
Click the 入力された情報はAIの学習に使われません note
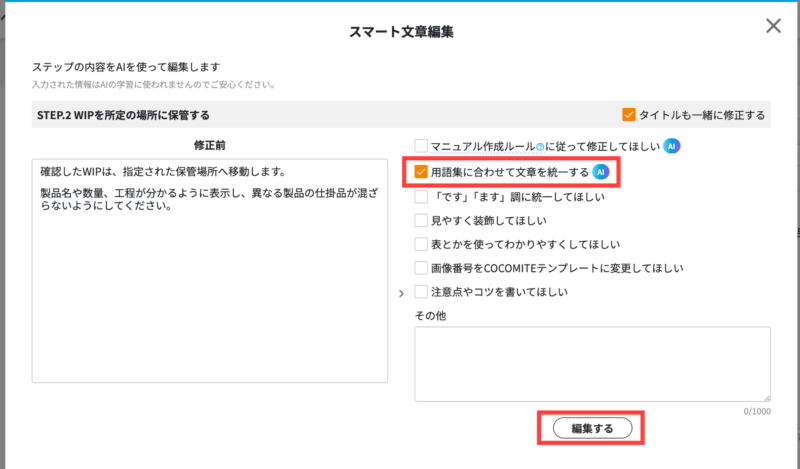[154, 85]
